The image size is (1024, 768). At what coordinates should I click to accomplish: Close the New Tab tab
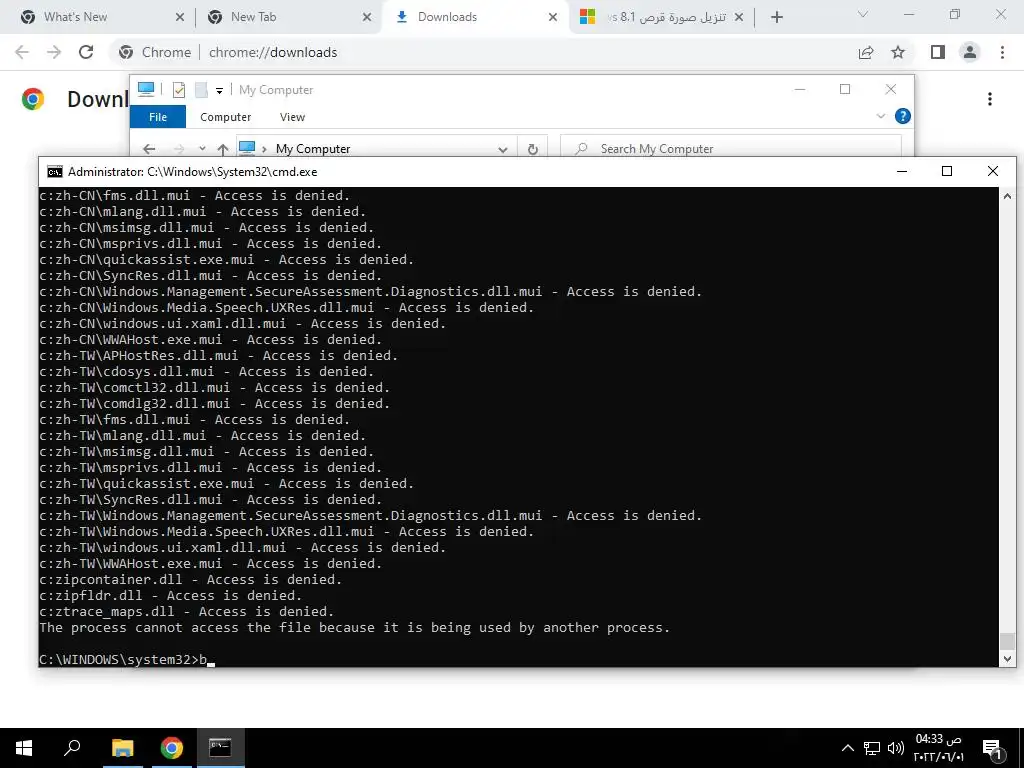point(367,17)
